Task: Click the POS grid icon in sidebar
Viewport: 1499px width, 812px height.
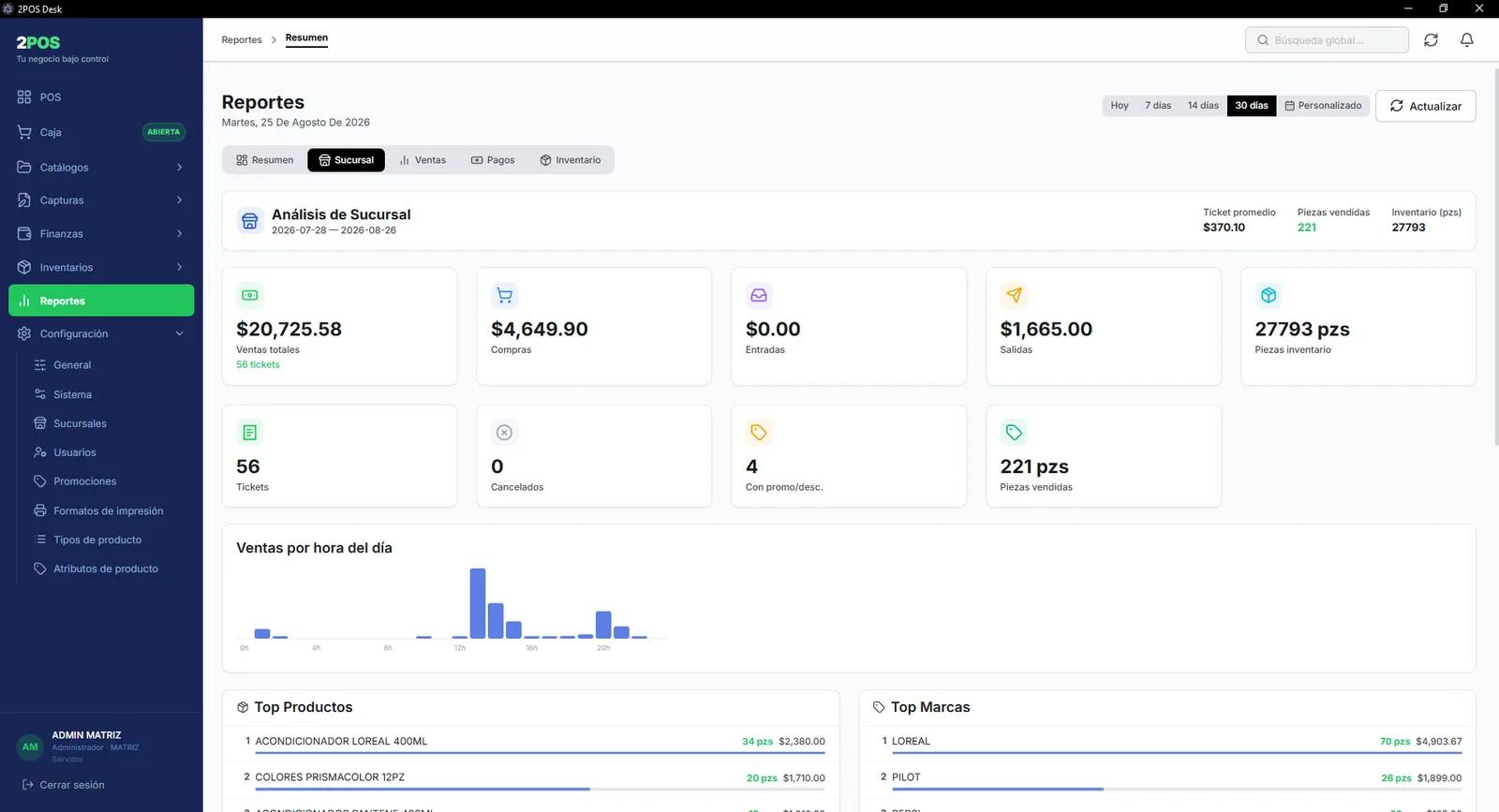Action: 24,97
